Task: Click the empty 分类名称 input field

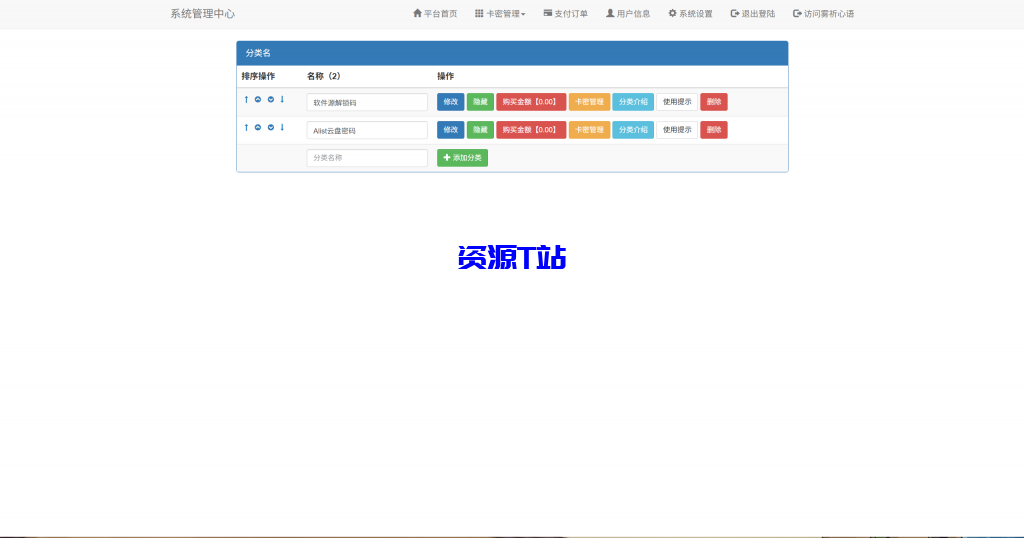Action: click(367, 158)
